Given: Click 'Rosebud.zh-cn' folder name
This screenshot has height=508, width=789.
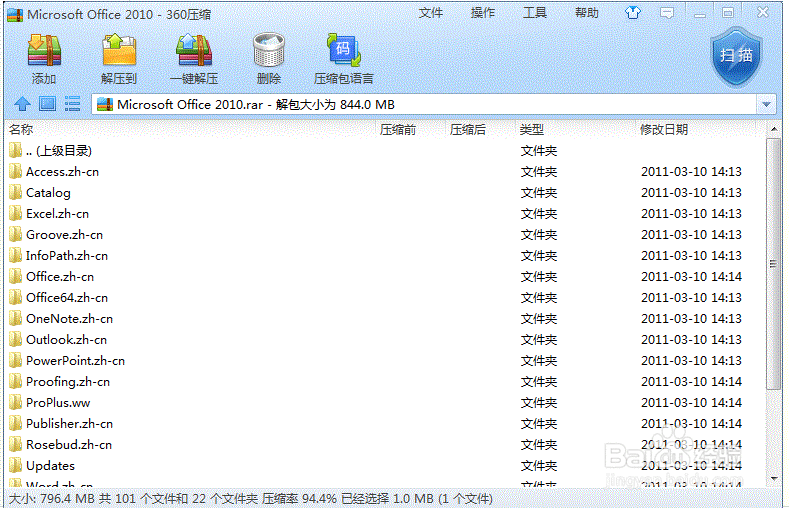Looking at the screenshot, I should (69, 445).
